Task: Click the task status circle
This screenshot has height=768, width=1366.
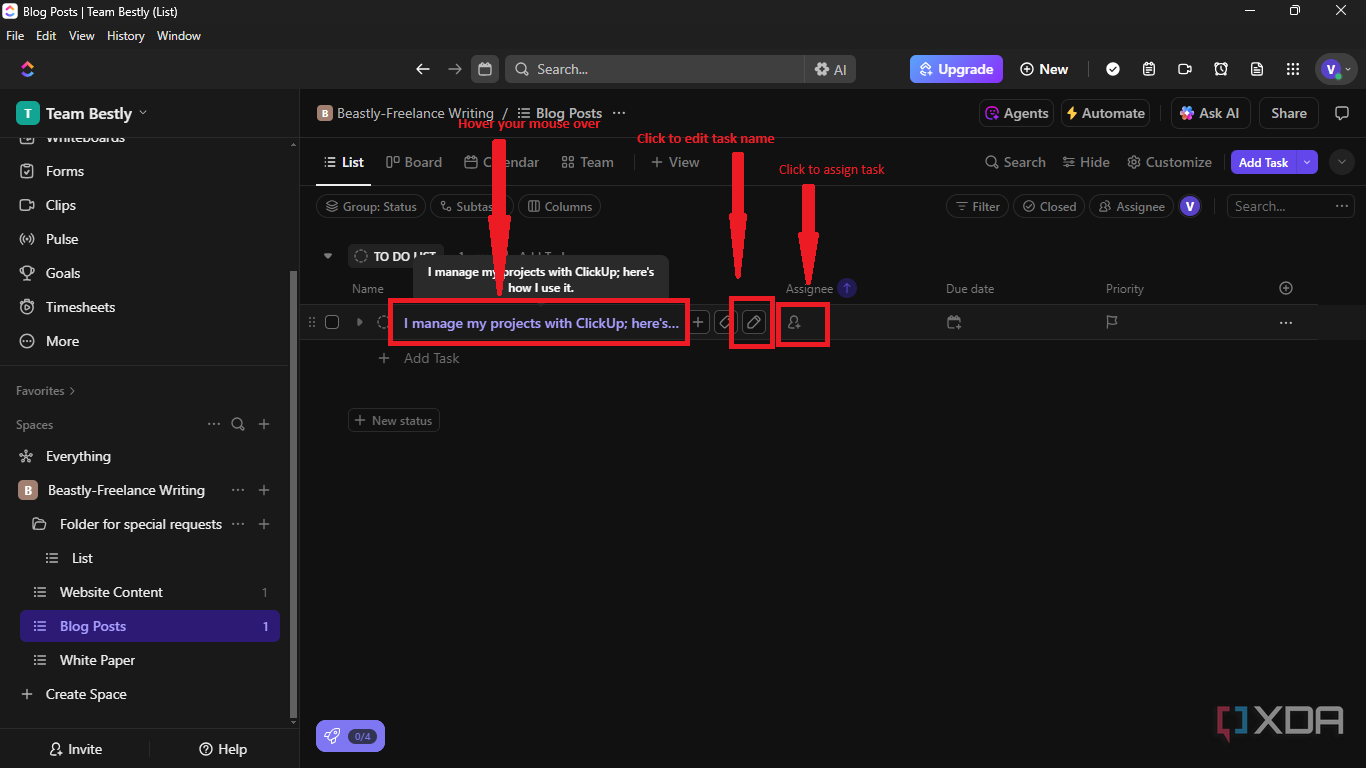Action: 383,322
